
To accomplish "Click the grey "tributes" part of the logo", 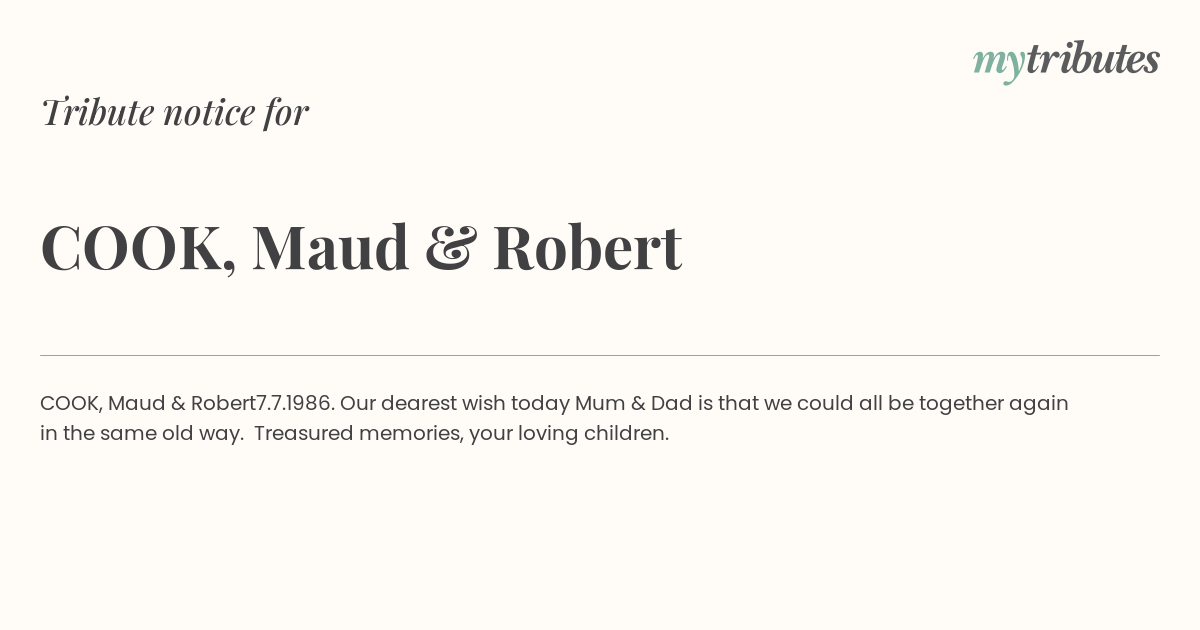I will point(1092,58).
